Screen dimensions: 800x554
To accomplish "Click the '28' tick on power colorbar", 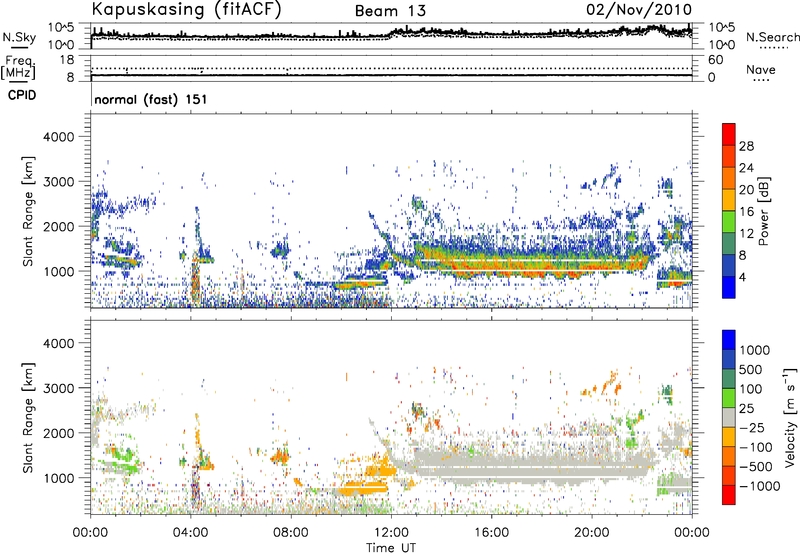I will (746, 146).
